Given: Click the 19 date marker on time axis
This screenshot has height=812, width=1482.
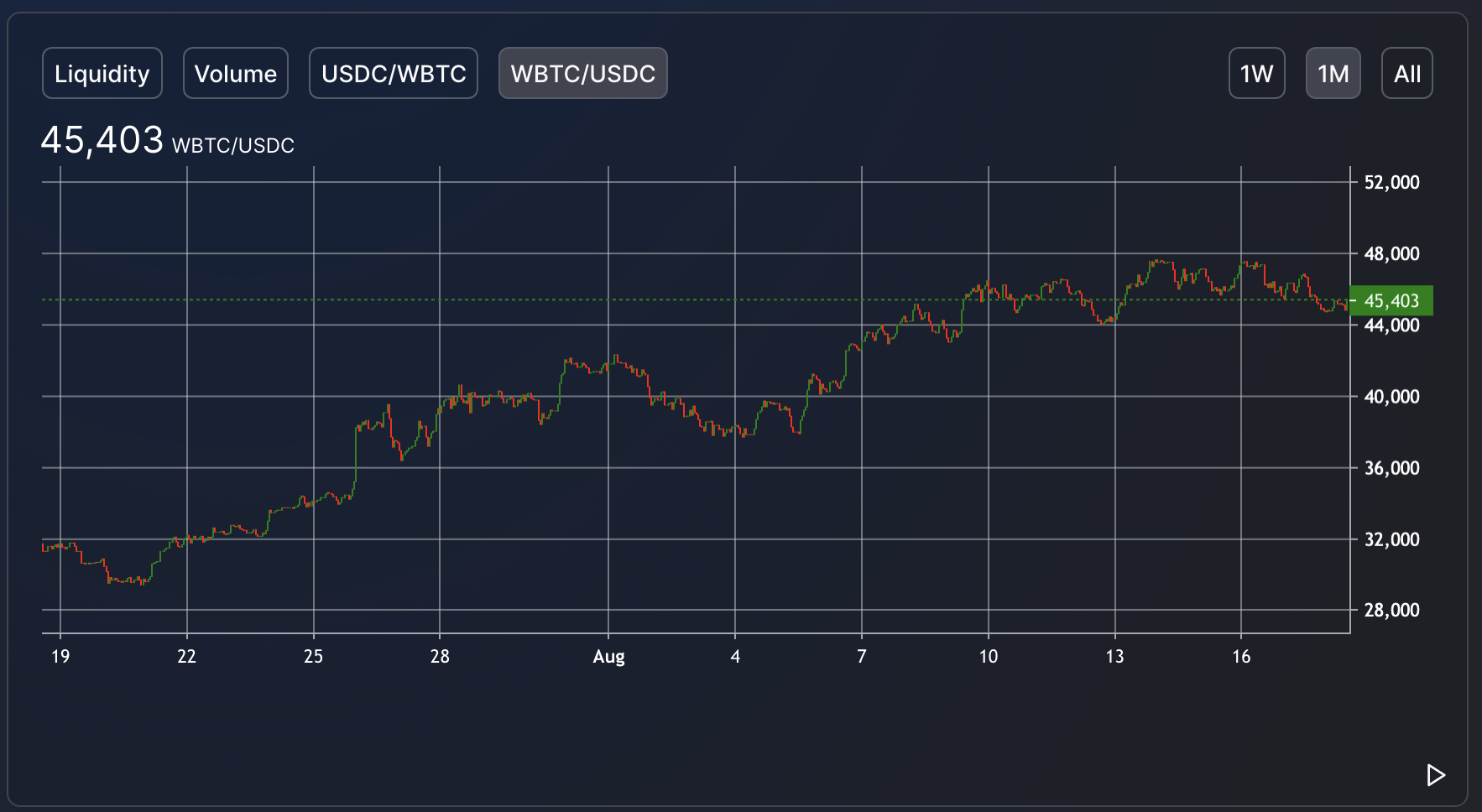Looking at the screenshot, I should [x=60, y=656].
